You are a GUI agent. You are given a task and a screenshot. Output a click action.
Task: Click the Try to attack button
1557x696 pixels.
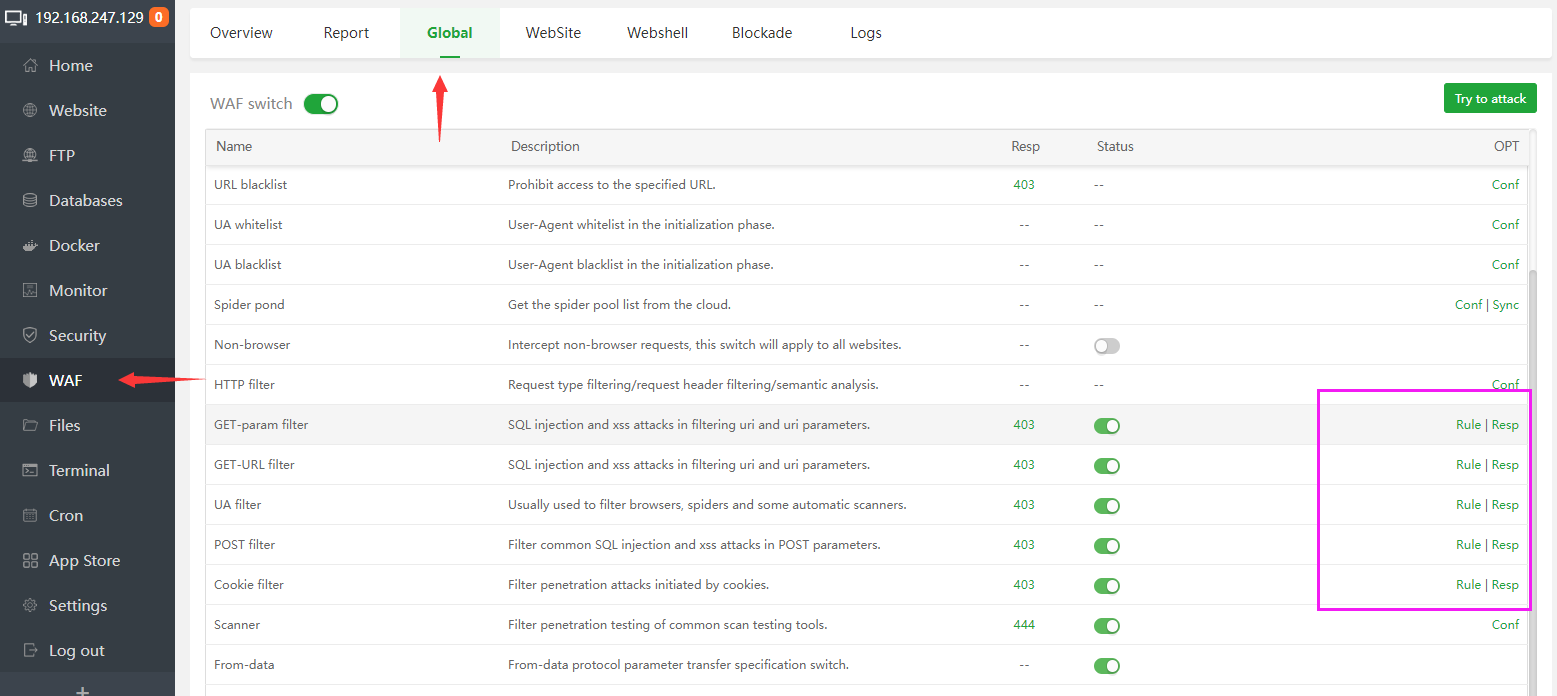(x=1490, y=99)
